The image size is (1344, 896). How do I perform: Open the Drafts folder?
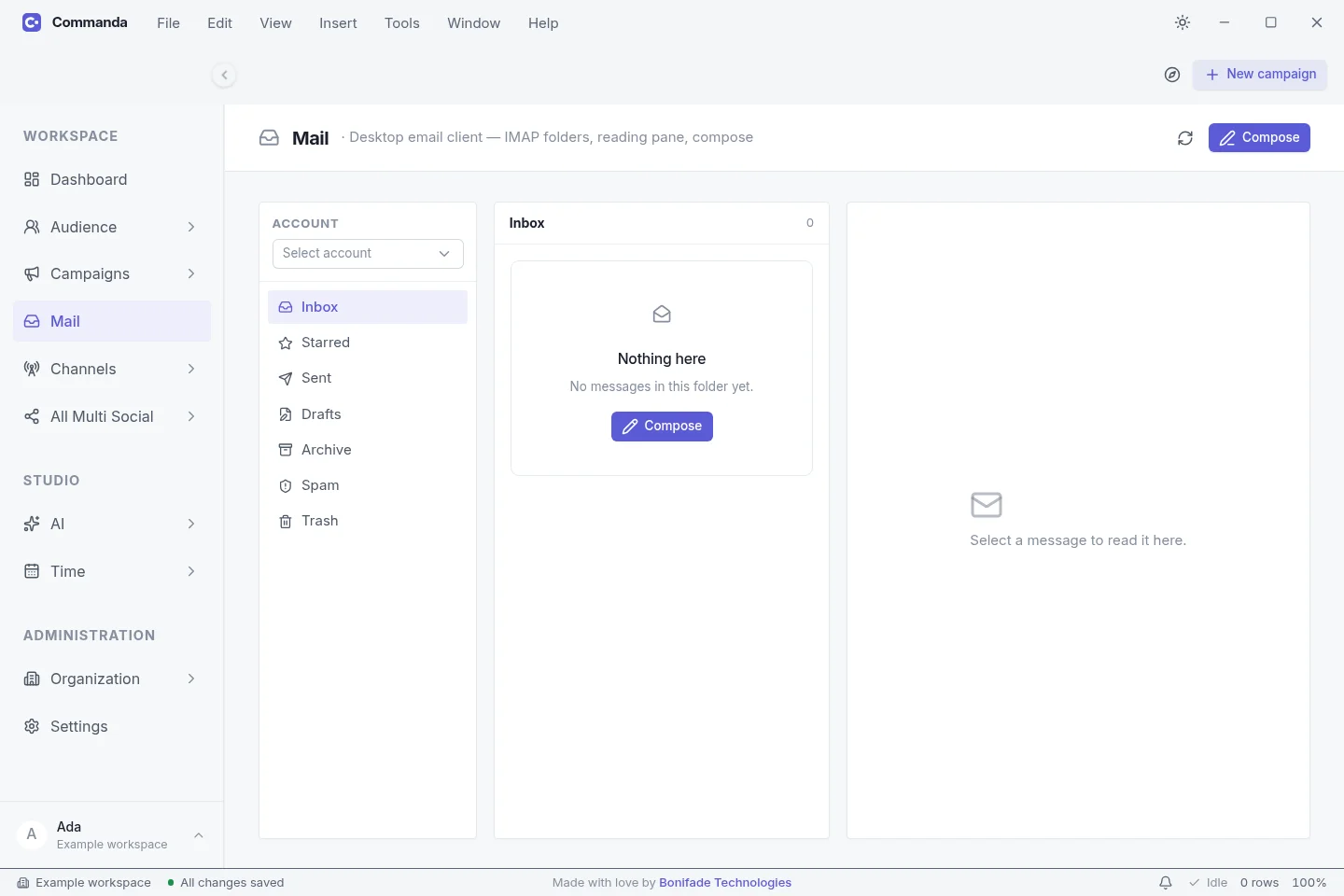point(368,414)
